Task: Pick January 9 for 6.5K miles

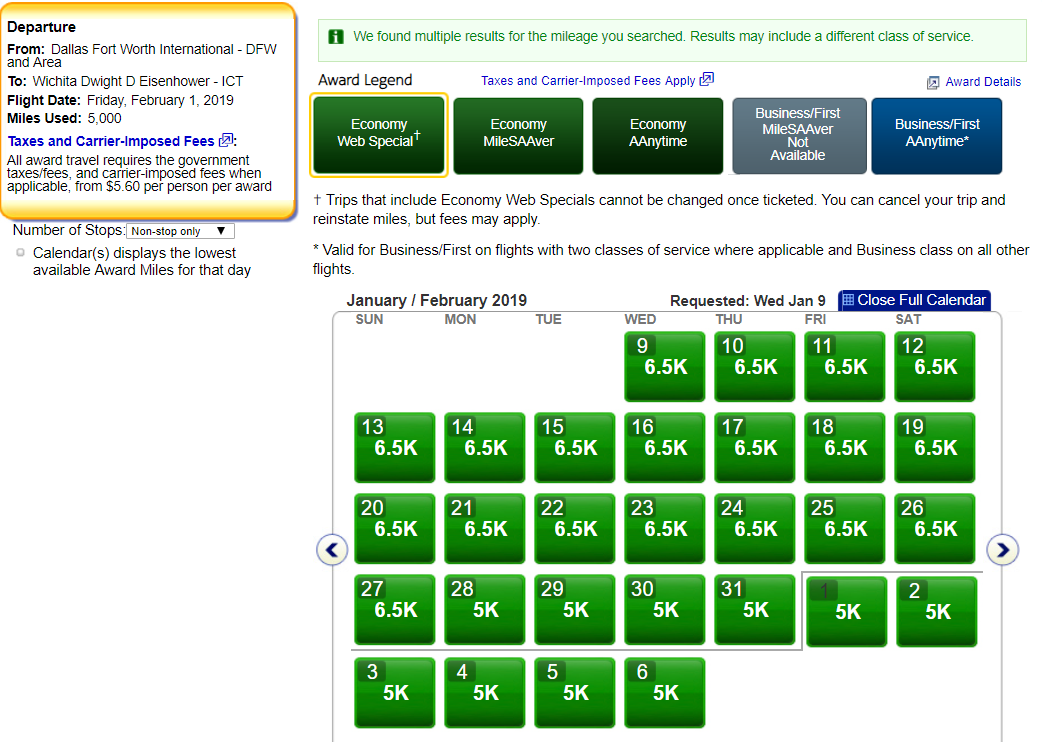Action: (x=664, y=367)
